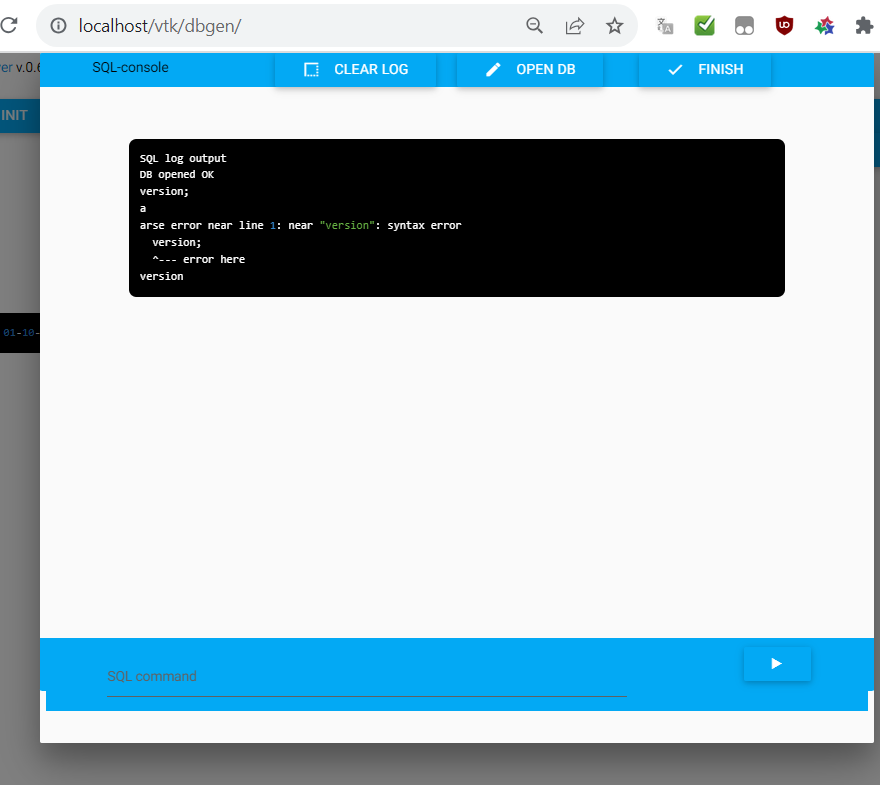Click the 'SQL log output' heading line

183,158
